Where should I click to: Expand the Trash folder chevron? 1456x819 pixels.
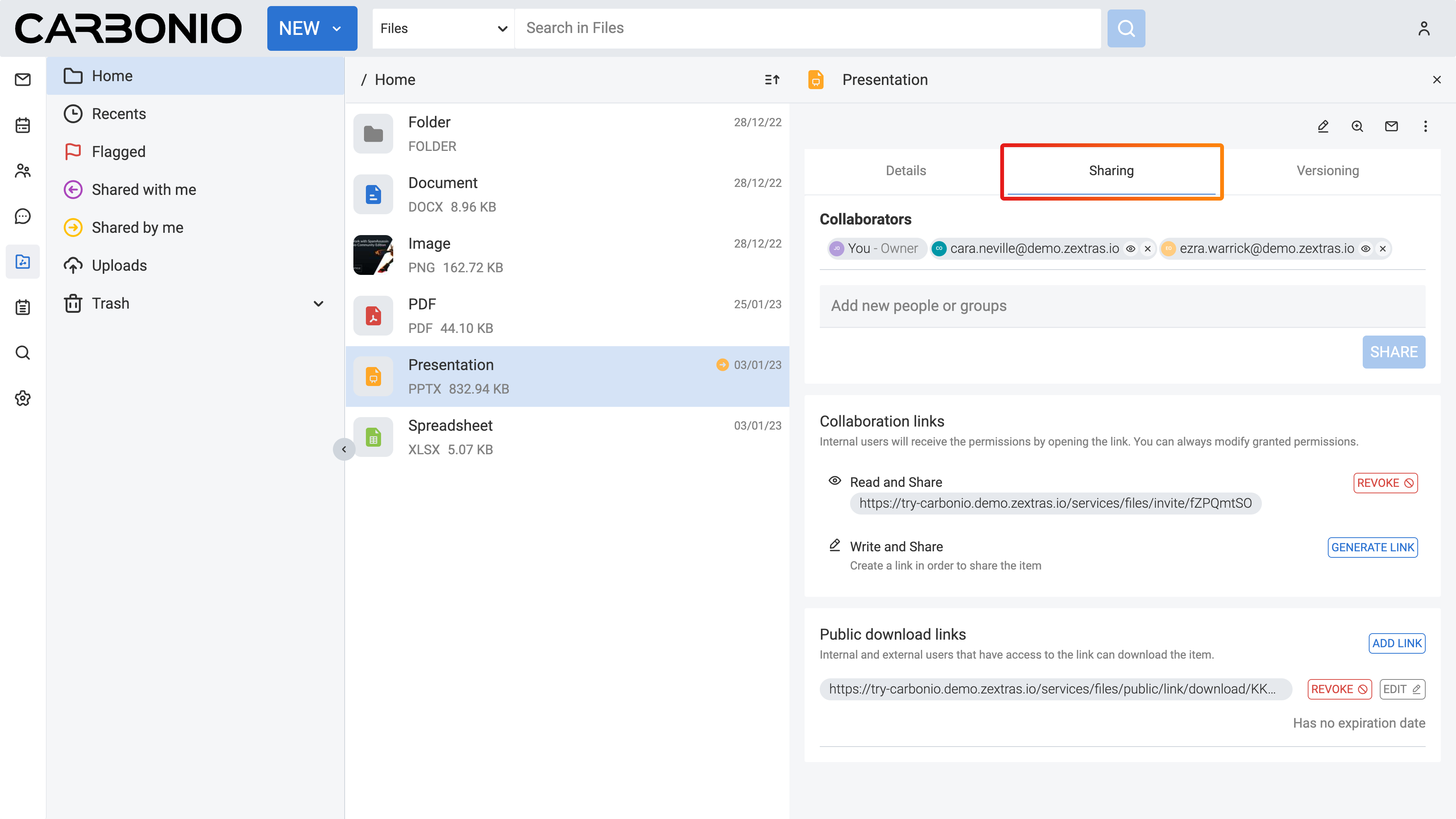(318, 303)
